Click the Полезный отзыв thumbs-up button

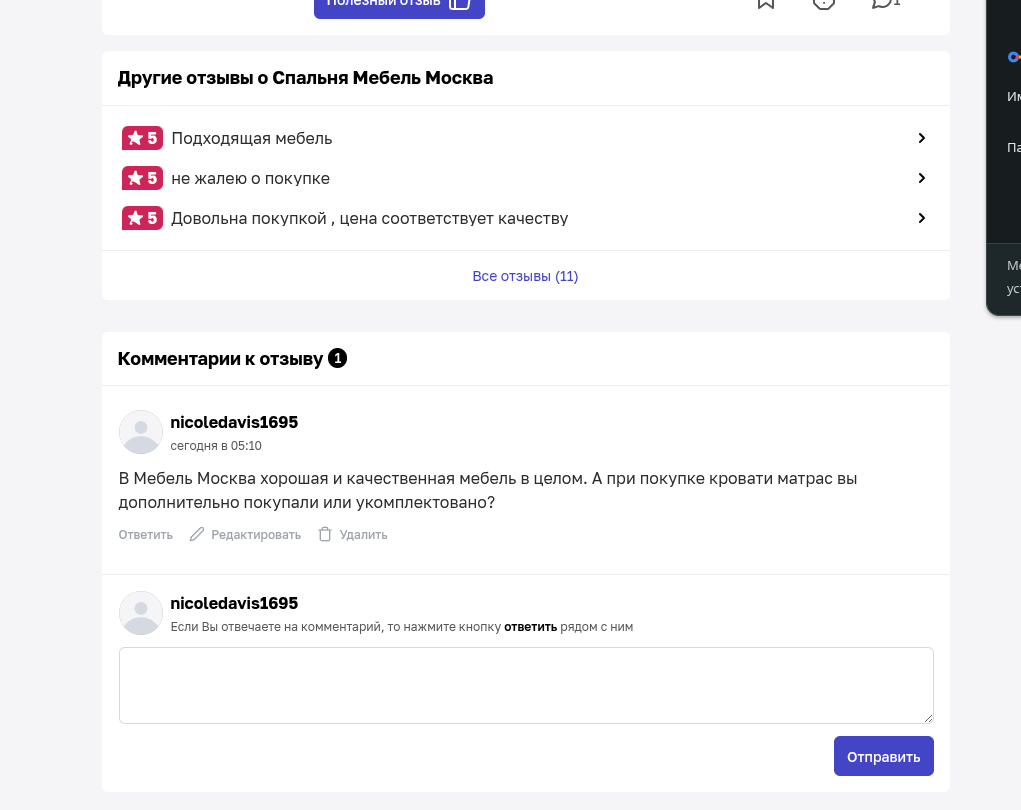pyautogui.click(x=399, y=5)
